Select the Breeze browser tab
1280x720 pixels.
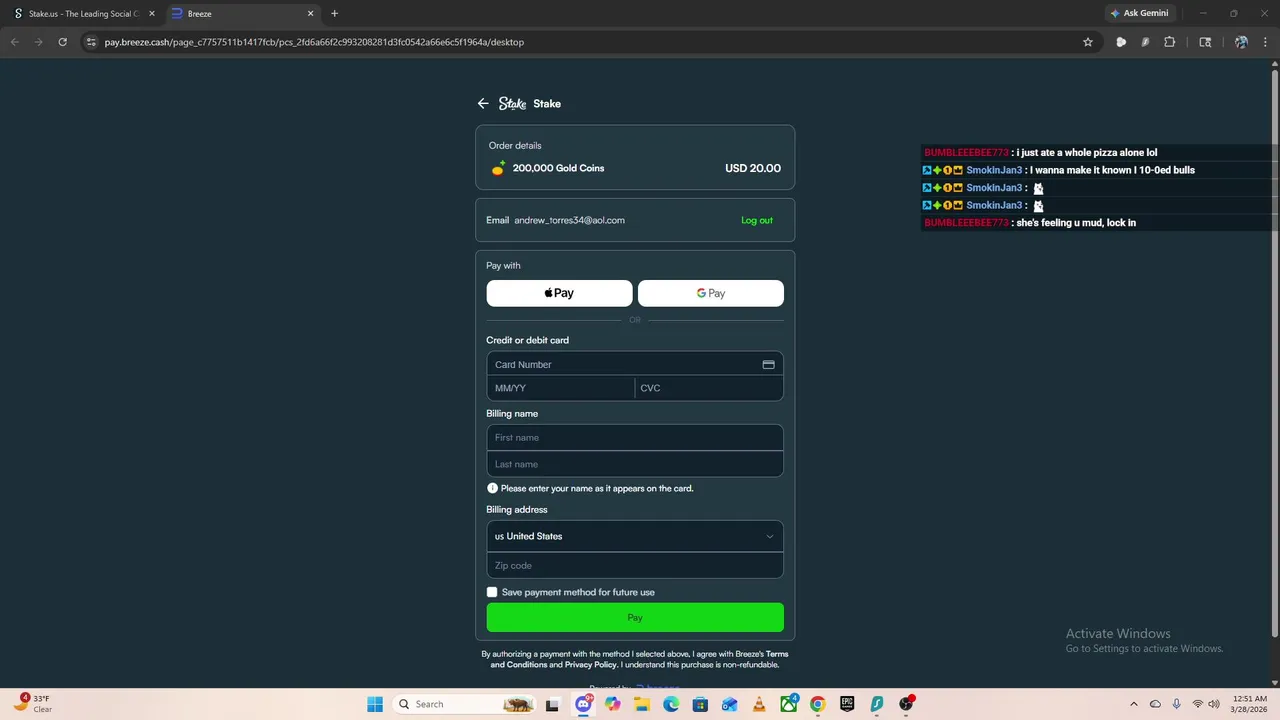click(x=242, y=14)
